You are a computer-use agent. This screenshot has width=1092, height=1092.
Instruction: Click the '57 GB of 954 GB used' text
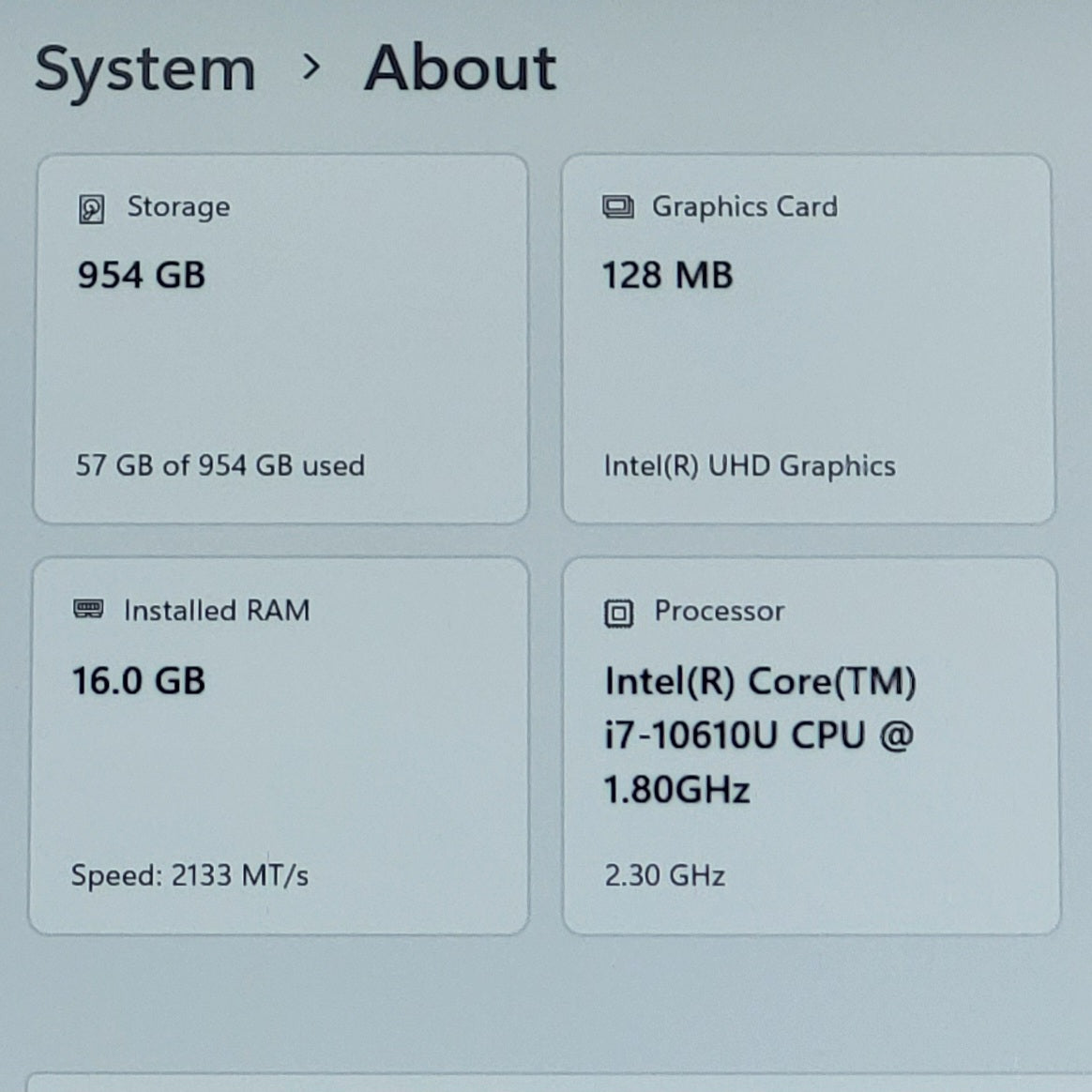(x=220, y=465)
